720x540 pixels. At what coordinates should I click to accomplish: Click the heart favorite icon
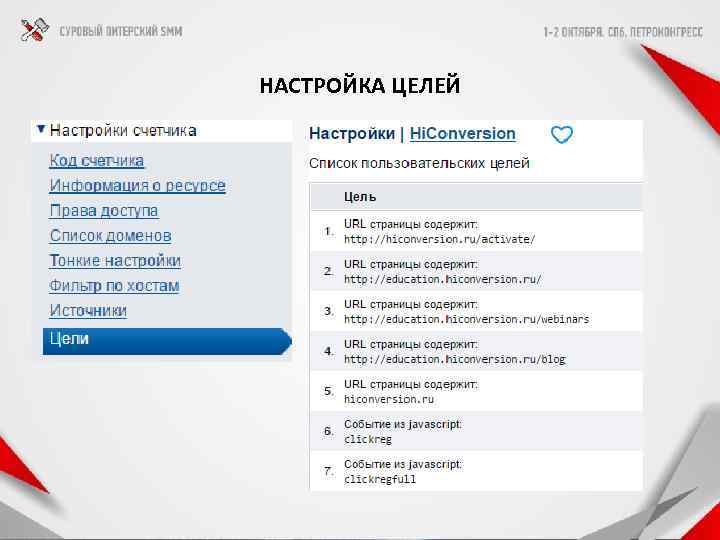(x=562, y=135)
